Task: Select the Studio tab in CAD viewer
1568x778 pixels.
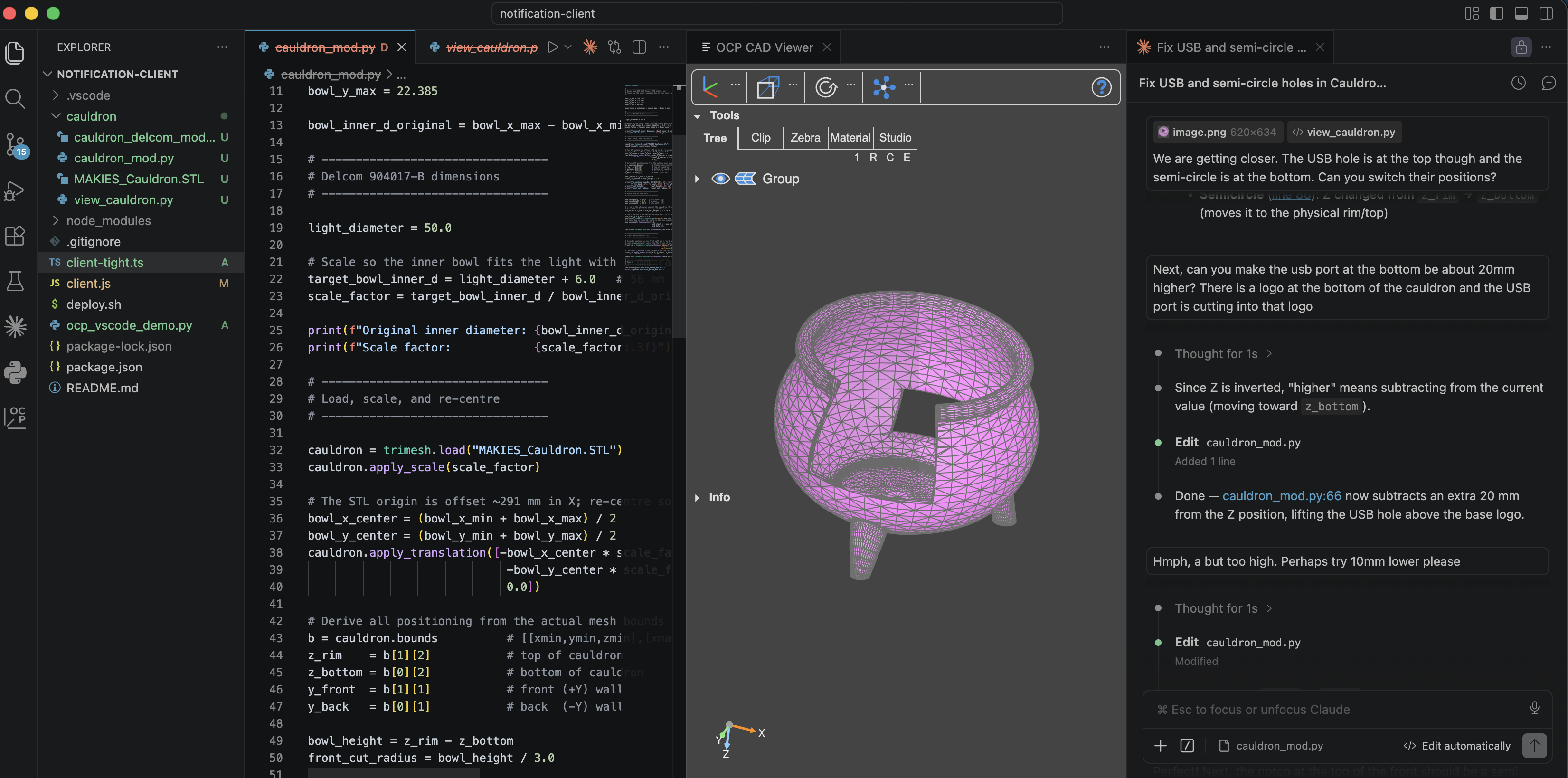Action: tap(895, 138)
